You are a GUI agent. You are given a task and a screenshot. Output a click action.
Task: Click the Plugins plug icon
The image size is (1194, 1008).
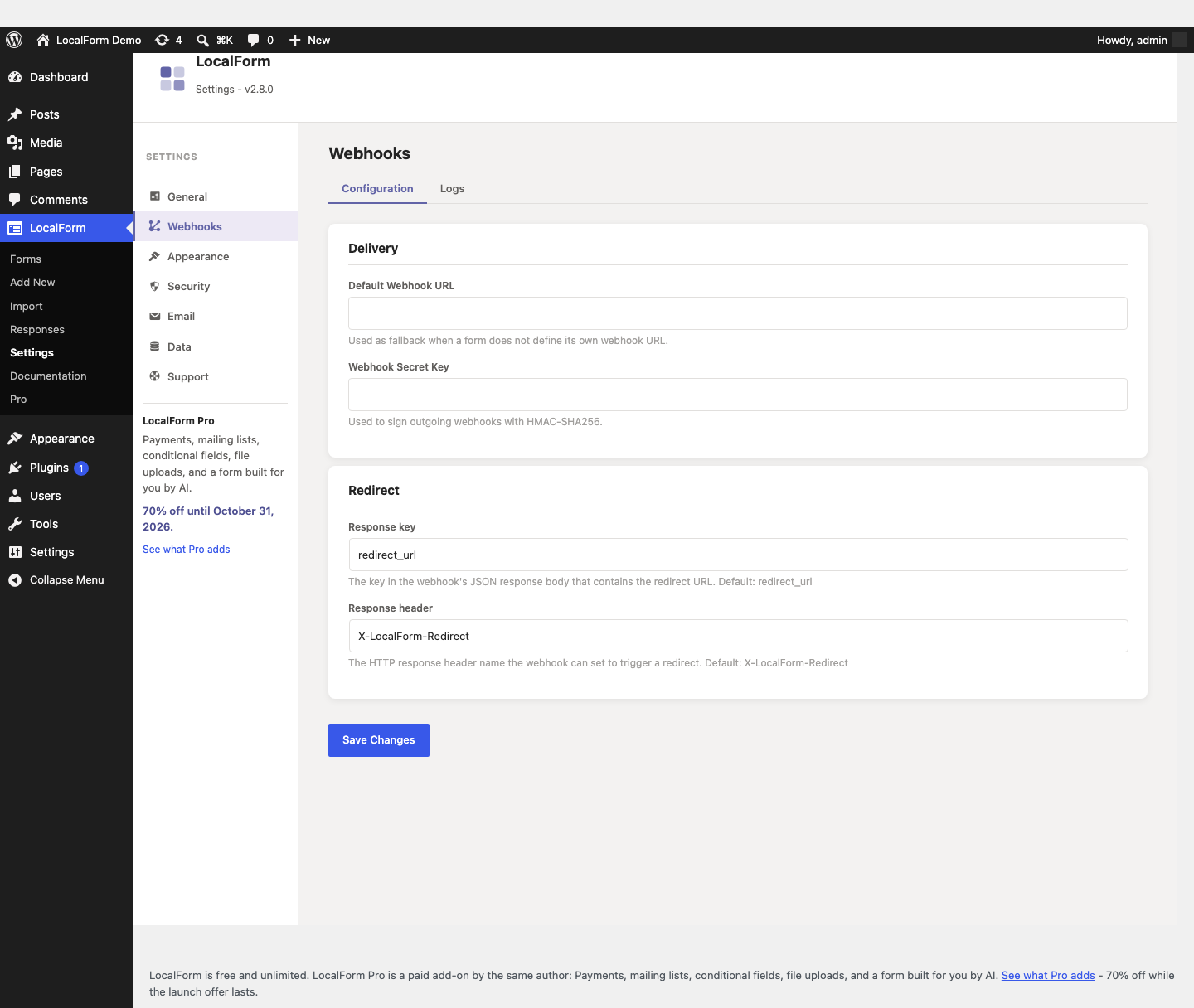(x=15, y=468)
